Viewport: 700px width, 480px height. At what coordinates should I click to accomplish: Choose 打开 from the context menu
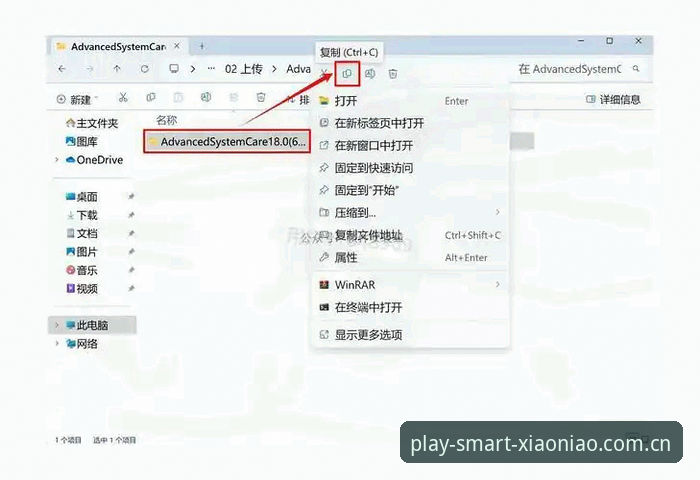(x=411, y=101)
